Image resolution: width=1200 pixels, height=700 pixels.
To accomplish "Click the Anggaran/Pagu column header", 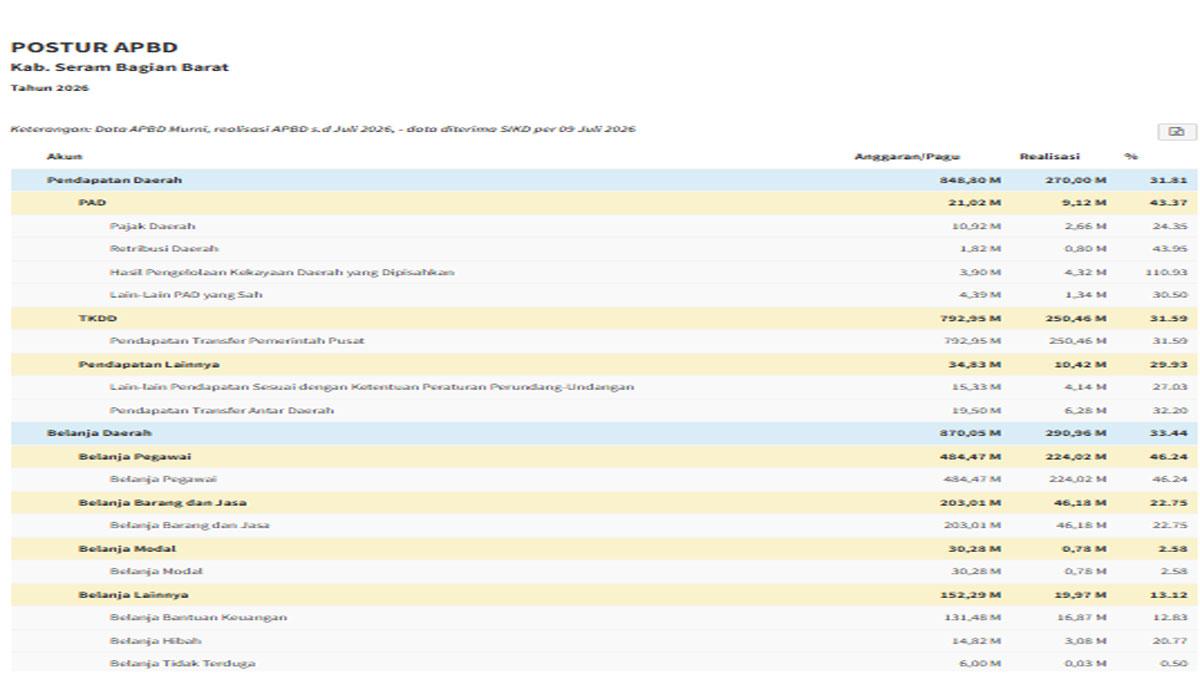I will click(x=907, y=156).
